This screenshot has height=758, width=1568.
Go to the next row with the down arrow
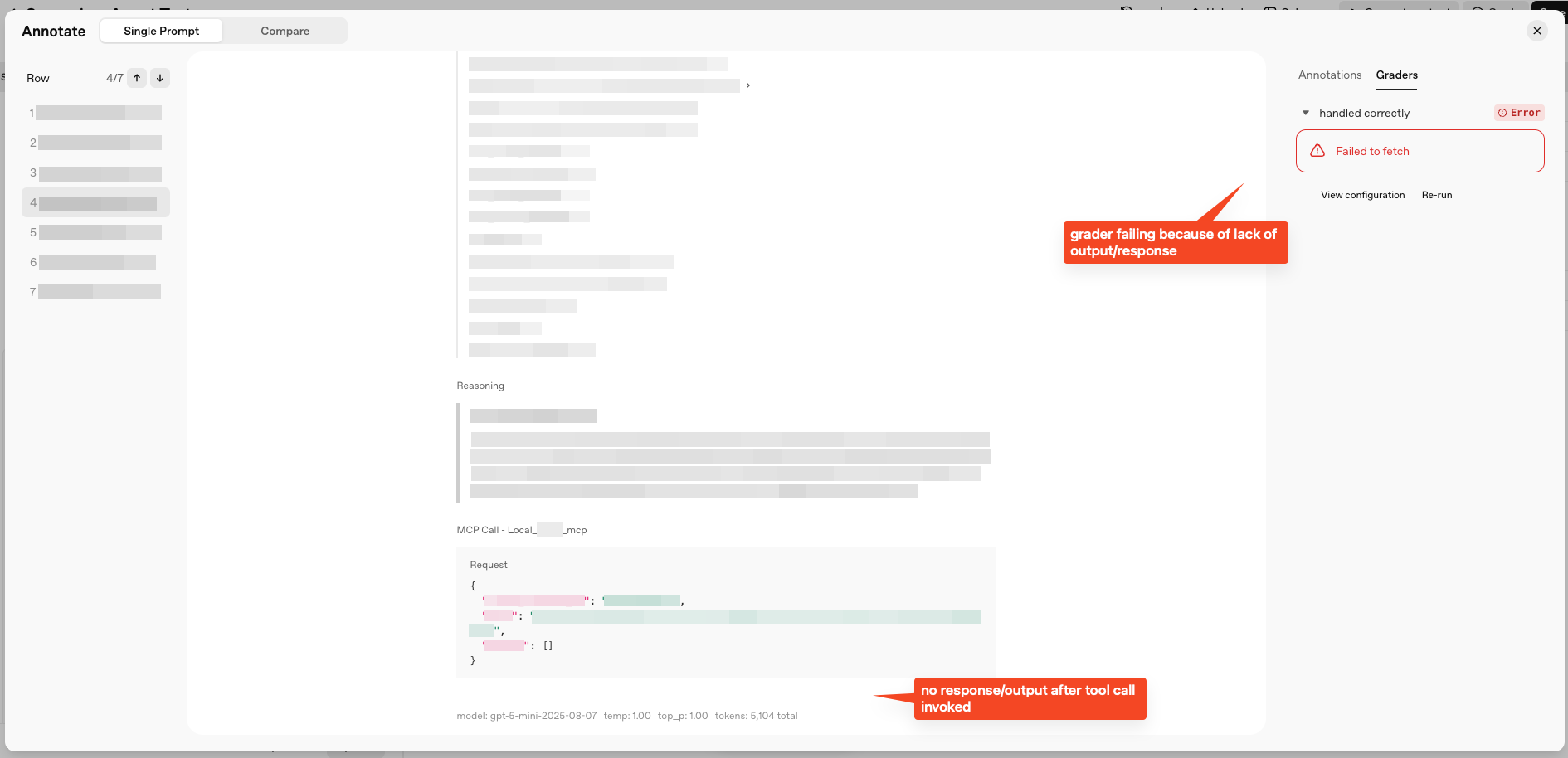(x=160, y=78)
